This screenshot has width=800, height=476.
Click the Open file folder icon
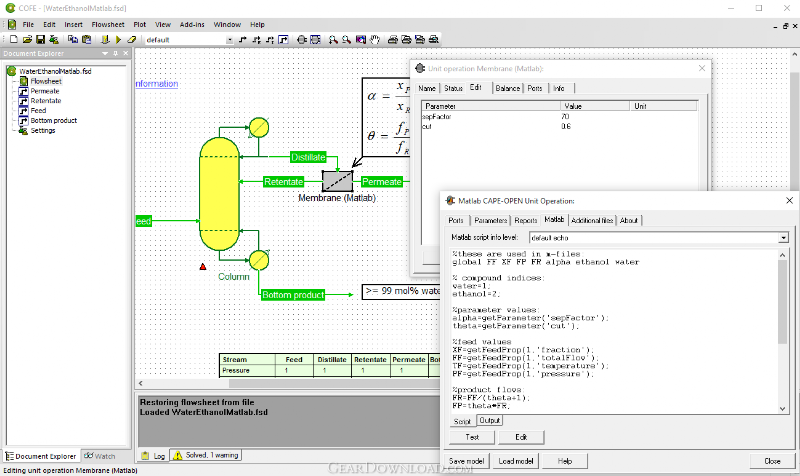pos(27,39)
